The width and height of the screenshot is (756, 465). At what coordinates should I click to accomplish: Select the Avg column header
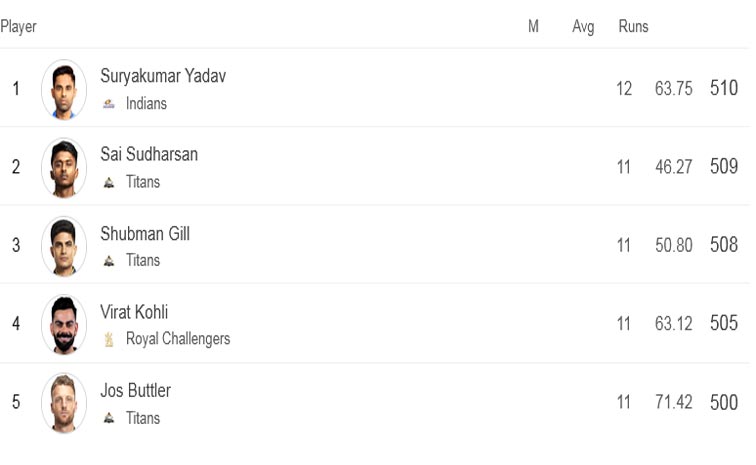pos(583,27)
